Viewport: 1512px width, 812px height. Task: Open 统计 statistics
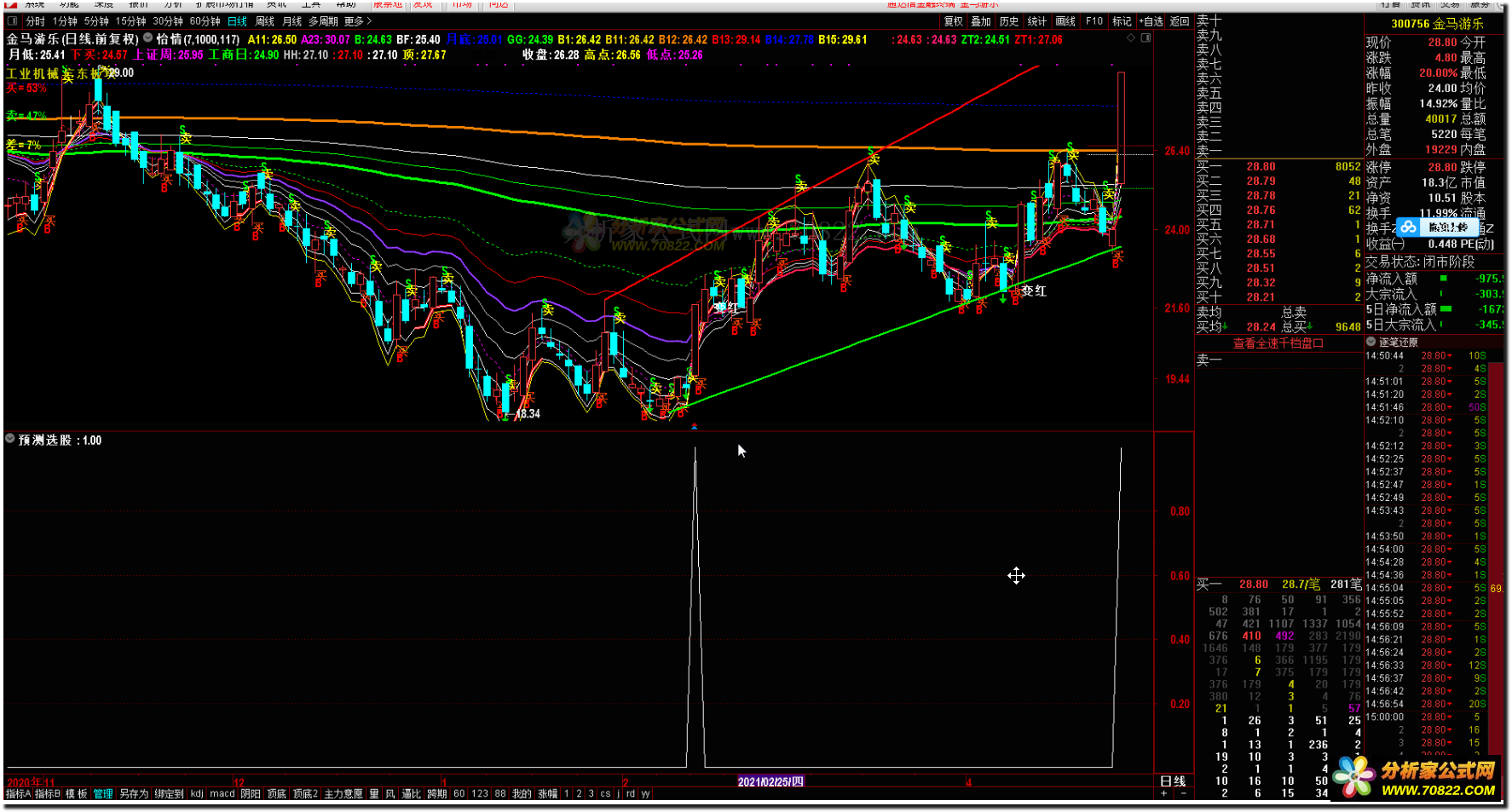(1037, 21)
